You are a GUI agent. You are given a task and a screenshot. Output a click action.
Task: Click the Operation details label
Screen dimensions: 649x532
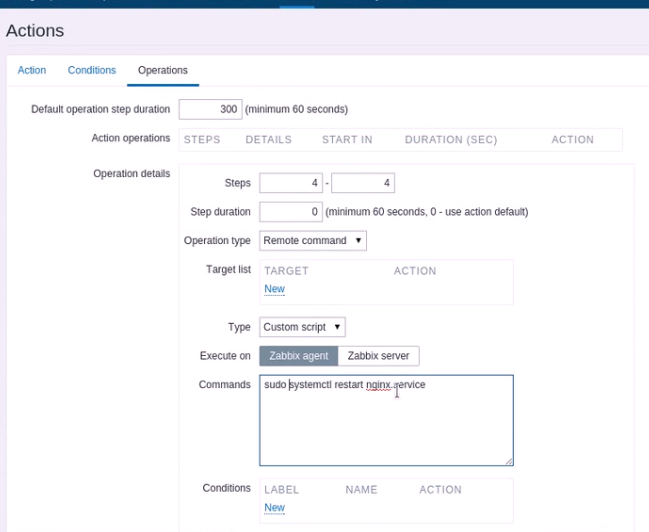[x=132, y=173]
